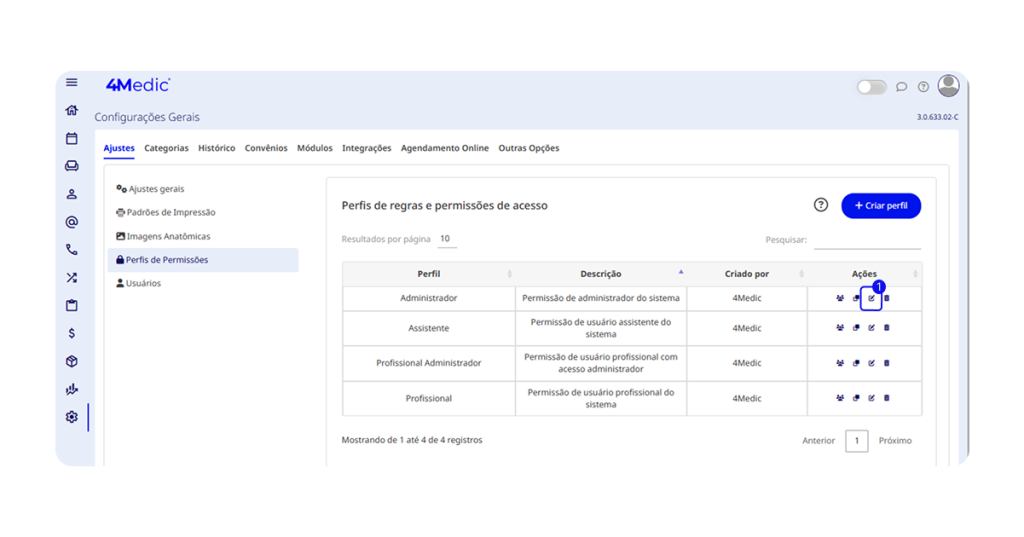
Task: Edit the Administrador profile
Action: point(871,299)
